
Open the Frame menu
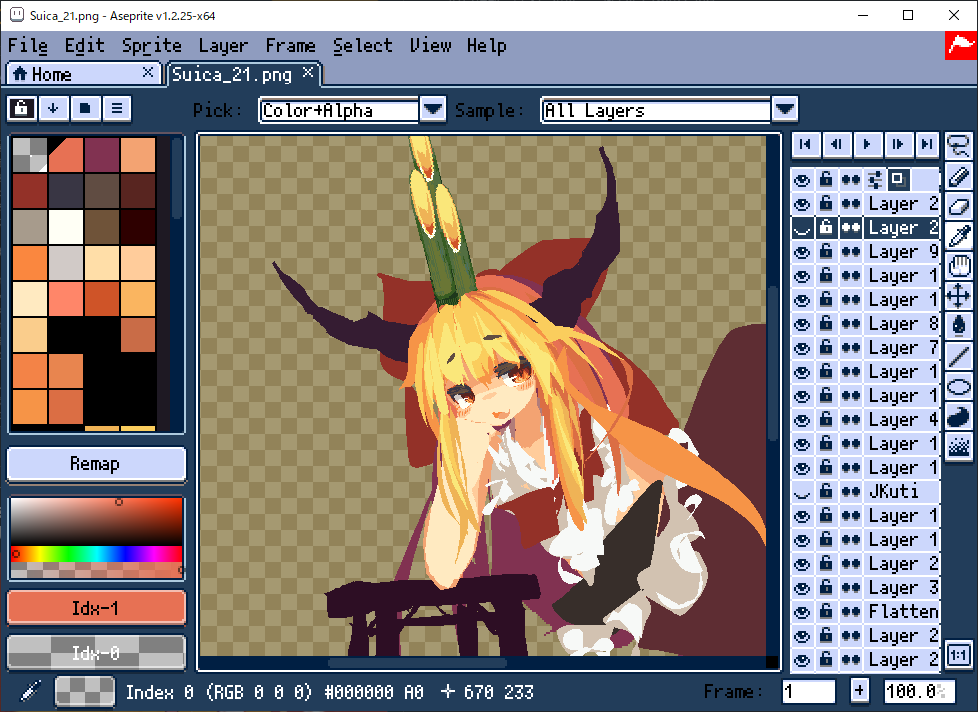pyautogui.click(x=290, y=46)
